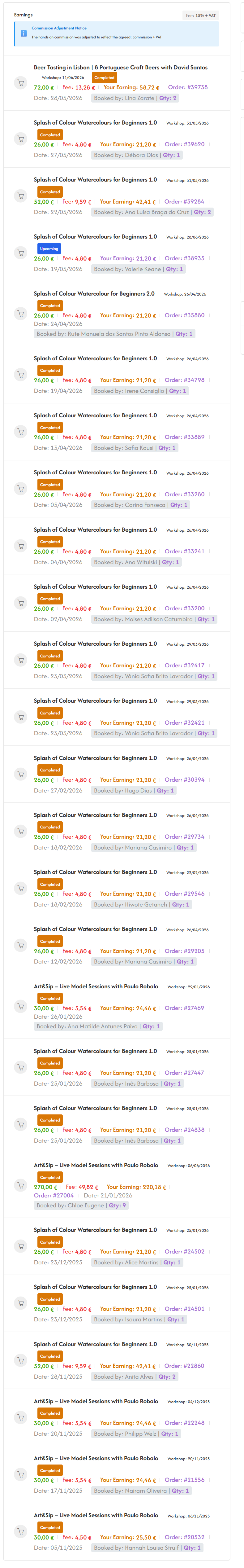Screen dimensions: 244x1568
Task: Open order link #33200
Action: tap(185, 608)
